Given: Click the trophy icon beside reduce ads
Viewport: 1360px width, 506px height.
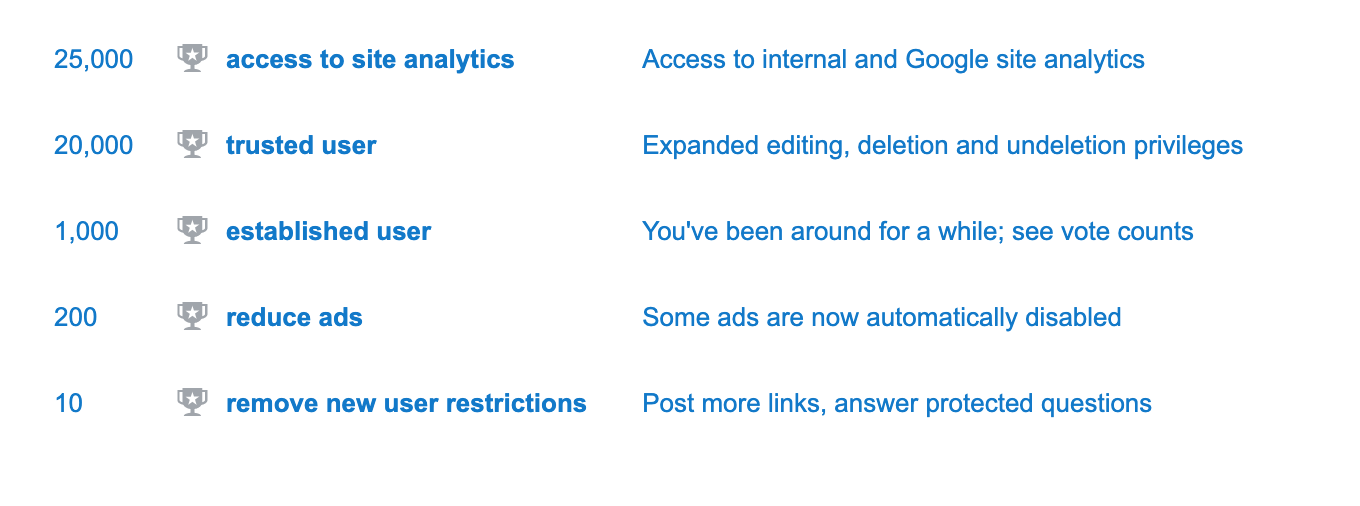Looking at the screenshot, I should [192, 317].
